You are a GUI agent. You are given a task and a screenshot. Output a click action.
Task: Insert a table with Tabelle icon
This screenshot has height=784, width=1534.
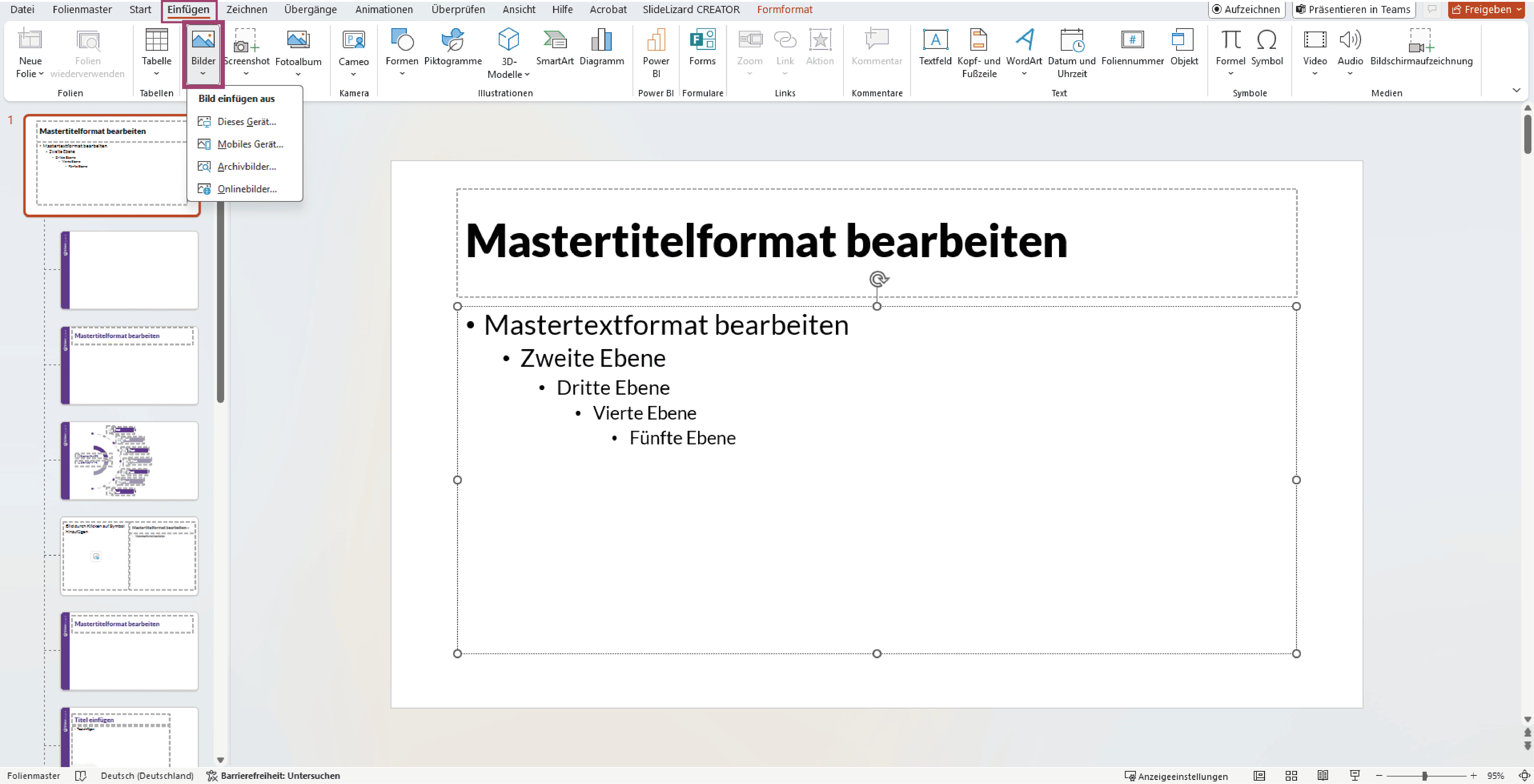click(157, 40)
